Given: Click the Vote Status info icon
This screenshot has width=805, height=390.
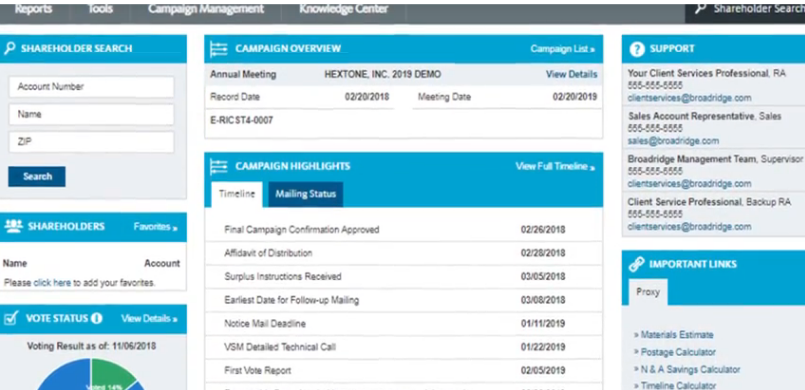Looking at the screenshot, I should point(97,319).
